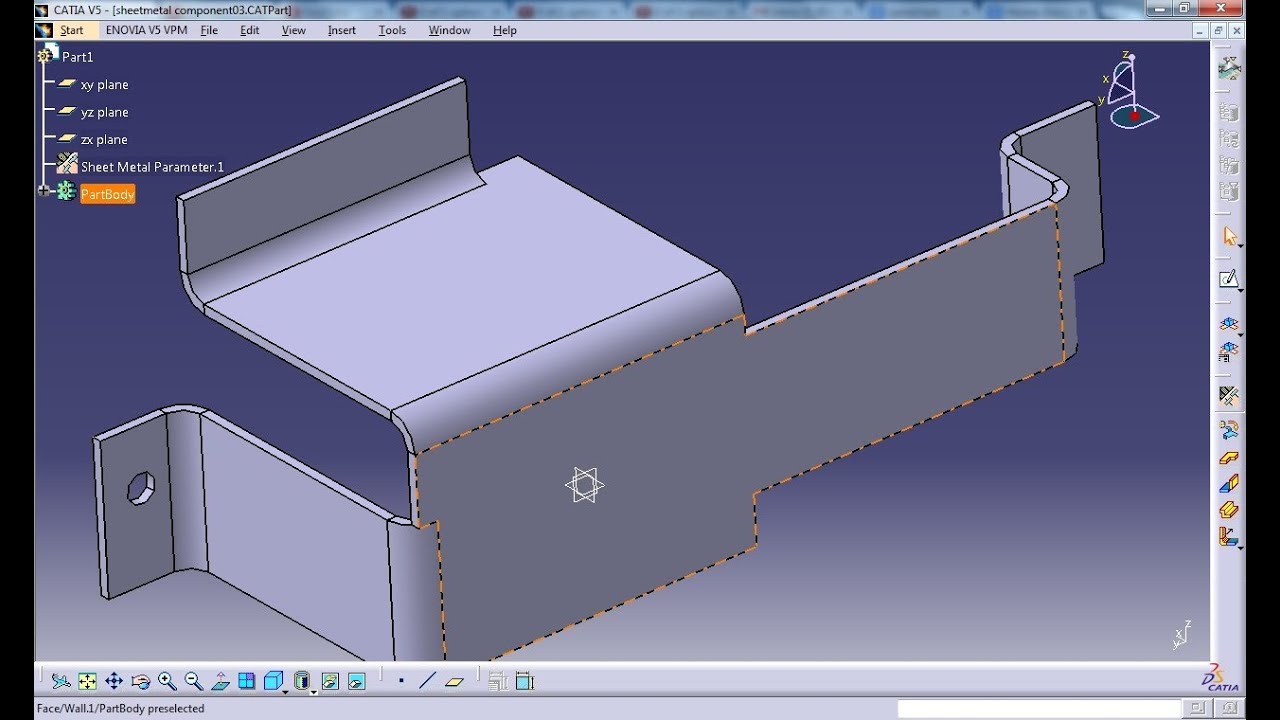Image resolution: width=1280 pixels, height=720 pixels.
Task: Select the zx plane tree item
Action: click(104, 140)
